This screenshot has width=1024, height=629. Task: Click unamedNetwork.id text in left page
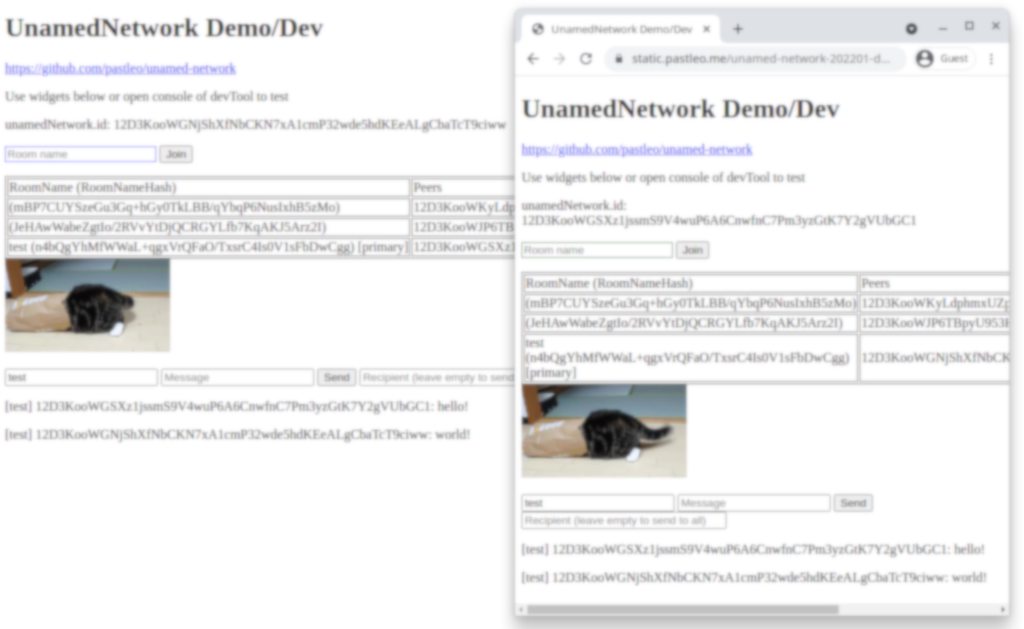(x=255, y=125)
